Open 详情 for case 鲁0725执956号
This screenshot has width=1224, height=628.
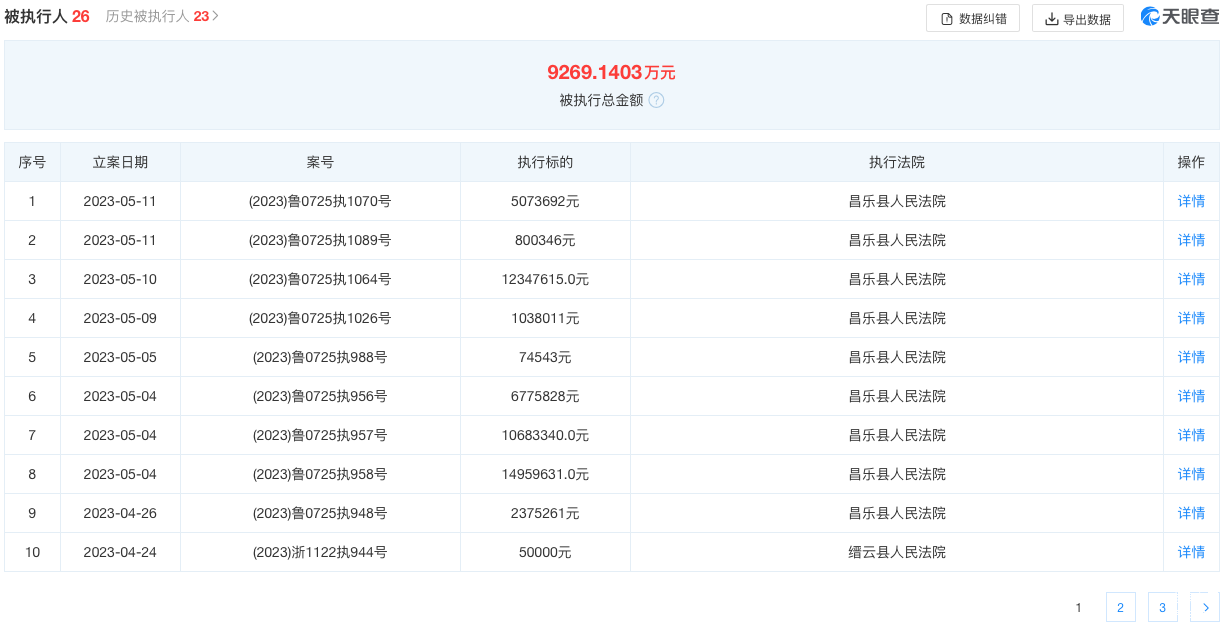pyautogui.click(x=1191, y=396)
